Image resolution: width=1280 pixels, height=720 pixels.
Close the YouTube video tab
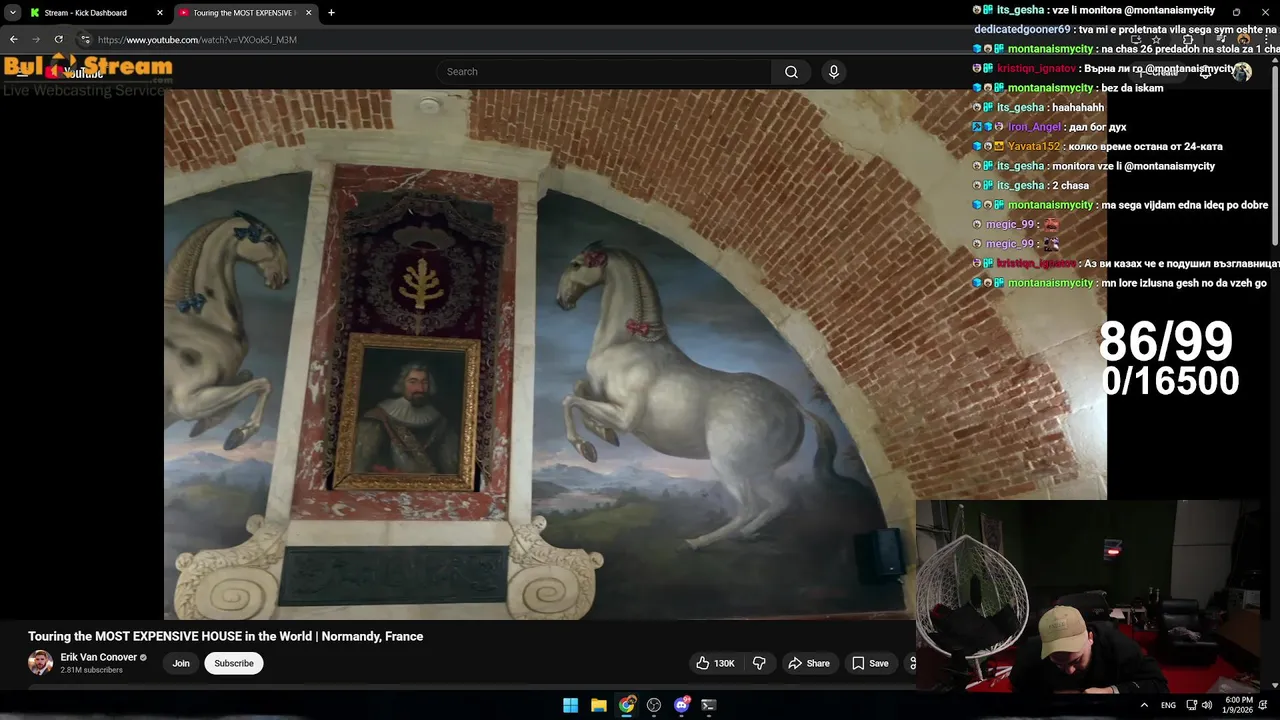pos(308,13)
